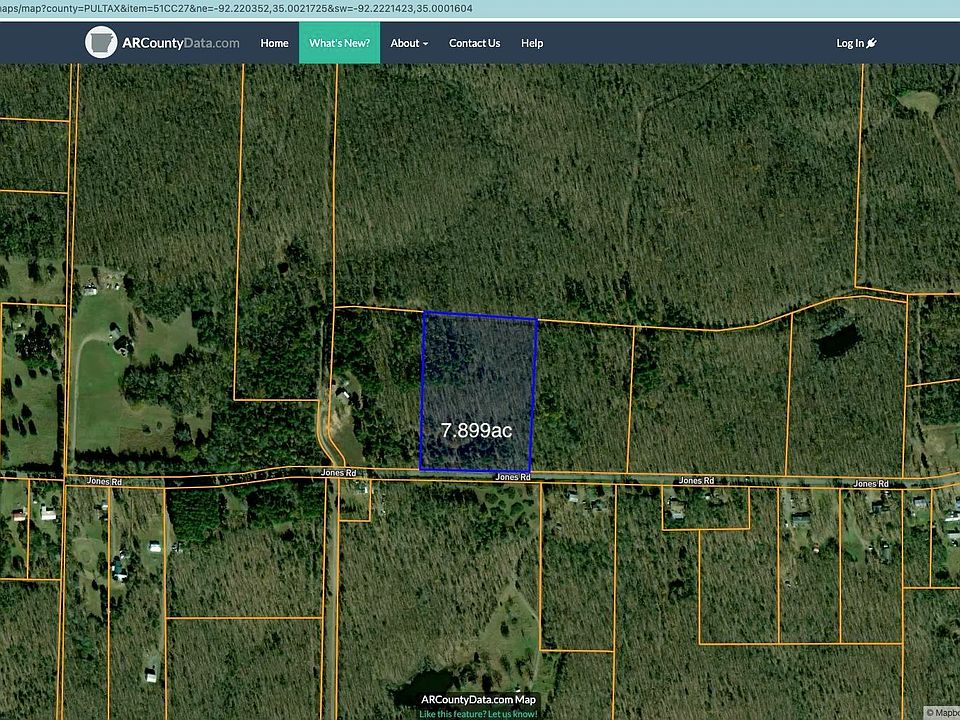This screenshot has height=720, width=960.
Task: Open the Mapbox attribution in the corner
Action: 941,713
